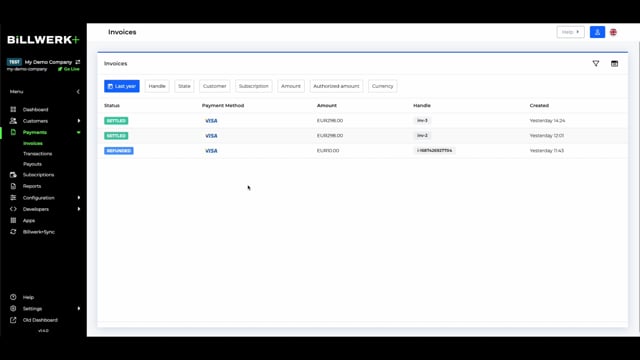The image size is (640, 360).
Task: Open the Apps grid icon
Action: pos(13,220)
